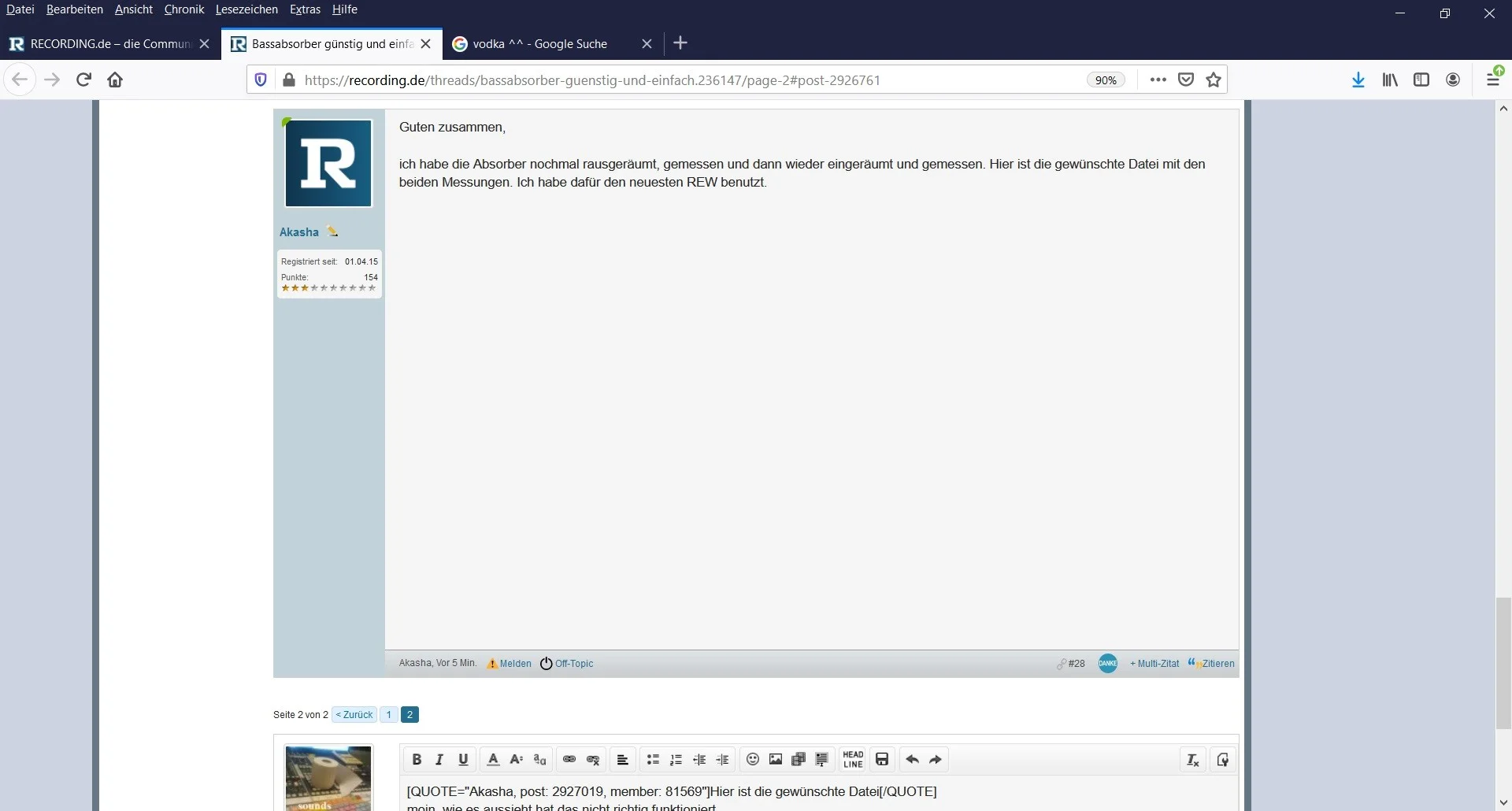Click the outdent icon in the editor
This screenshot has width=1512, height=811.
pos(699,760)
